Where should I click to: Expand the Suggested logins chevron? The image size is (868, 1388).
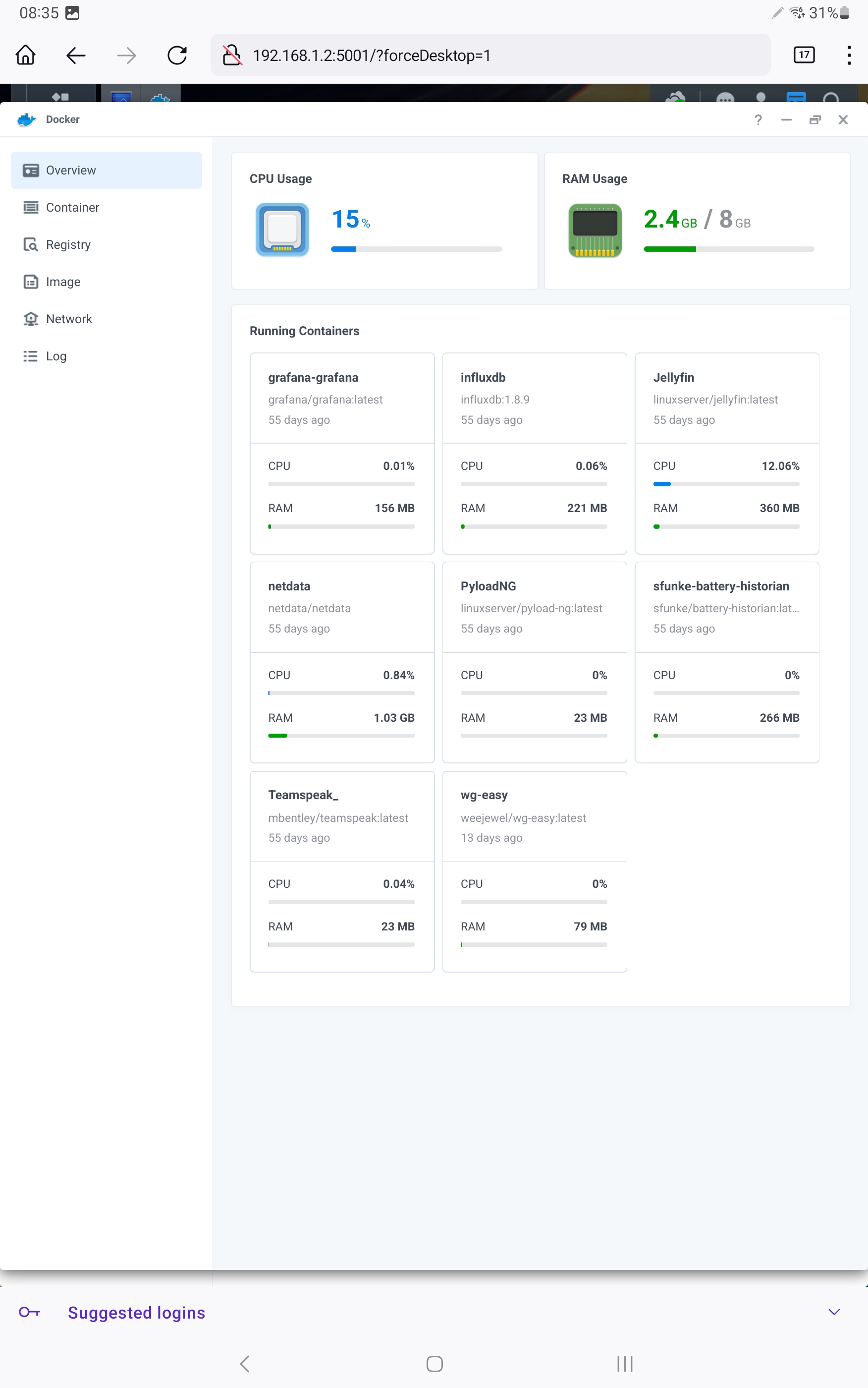point(834,1312)
